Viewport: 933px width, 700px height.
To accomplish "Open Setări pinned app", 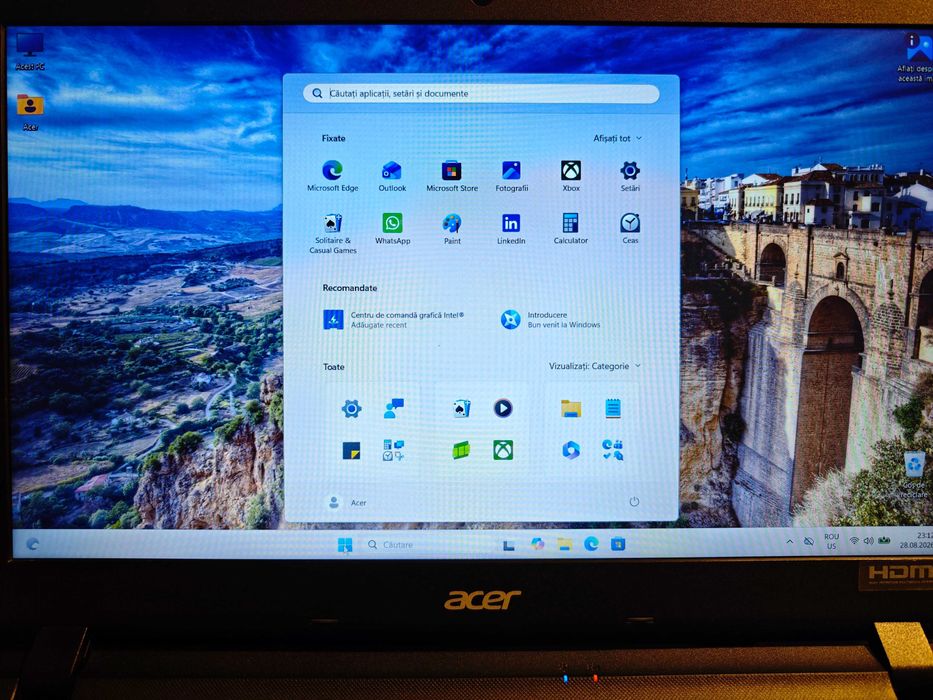I will [x=630, y=177].
